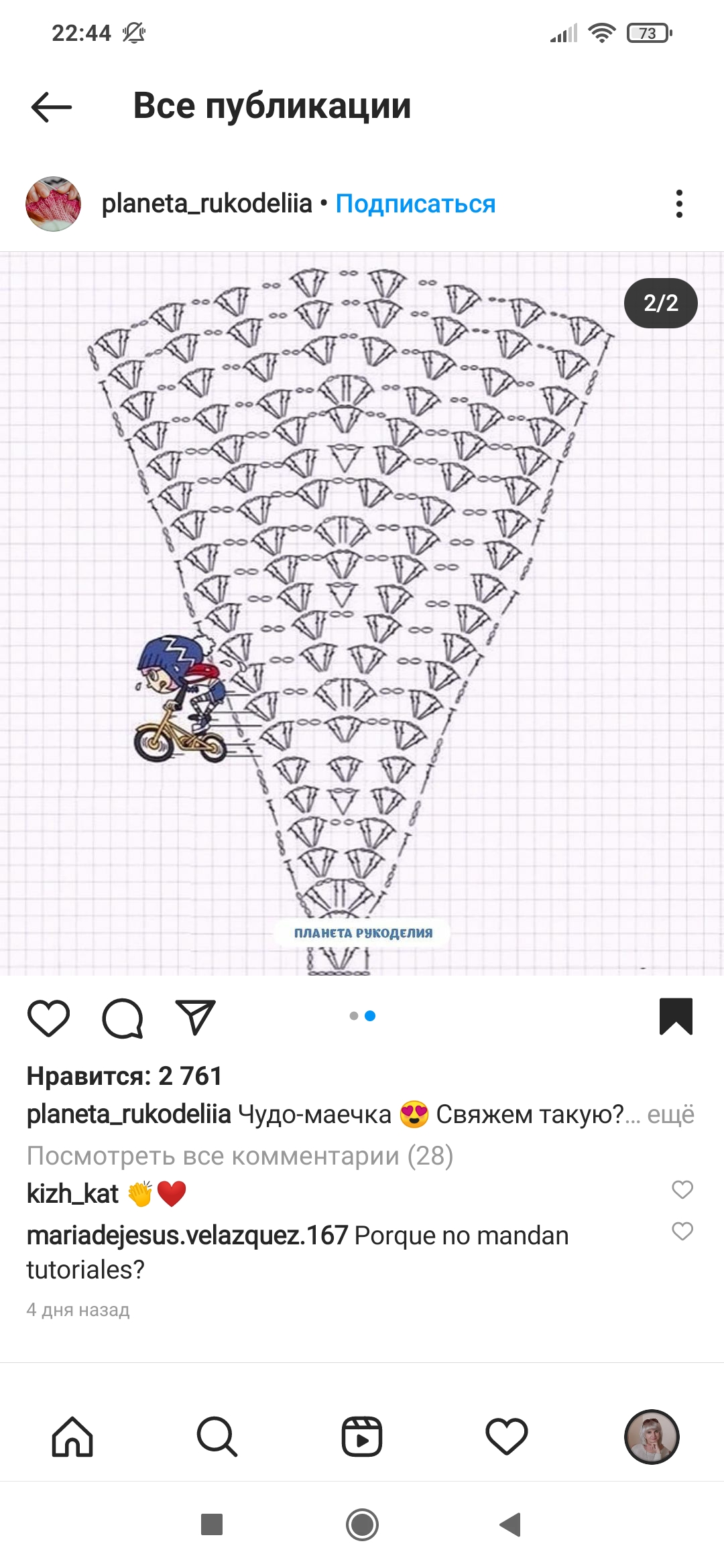Open the Search tab

(x=217, y=1437)
